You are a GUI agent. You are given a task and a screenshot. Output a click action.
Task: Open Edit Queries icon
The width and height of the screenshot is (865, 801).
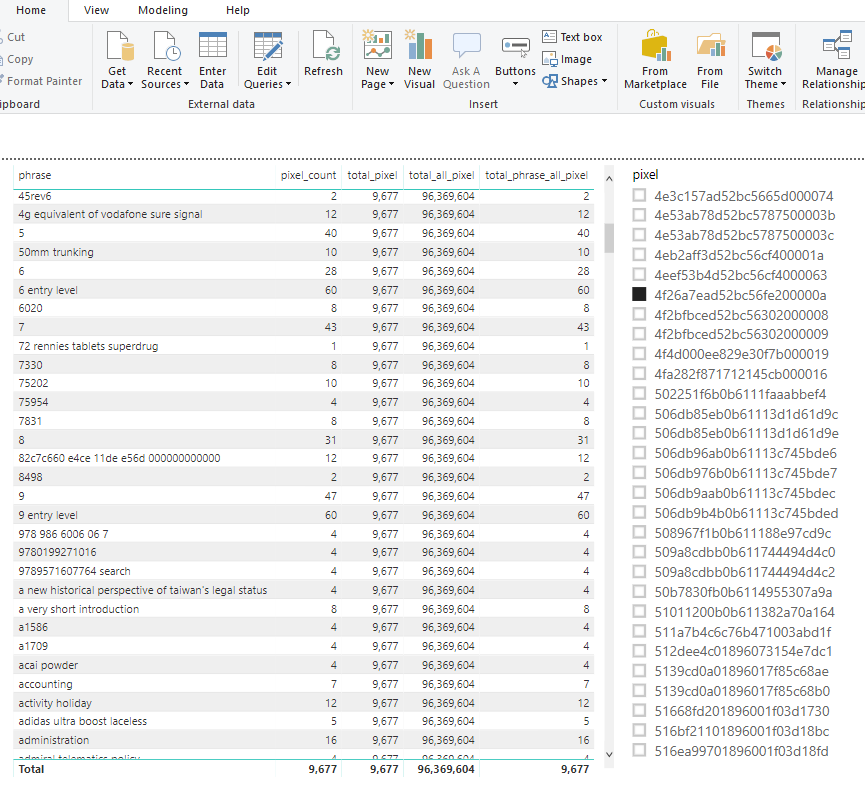pos(268,45)
